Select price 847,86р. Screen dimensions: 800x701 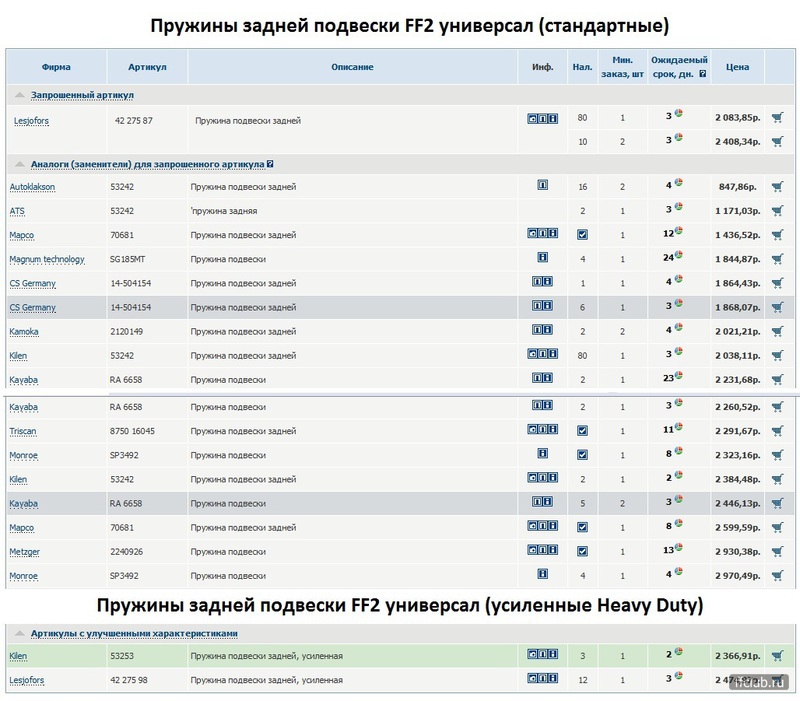pyautogui.click(x=737, y=187)
